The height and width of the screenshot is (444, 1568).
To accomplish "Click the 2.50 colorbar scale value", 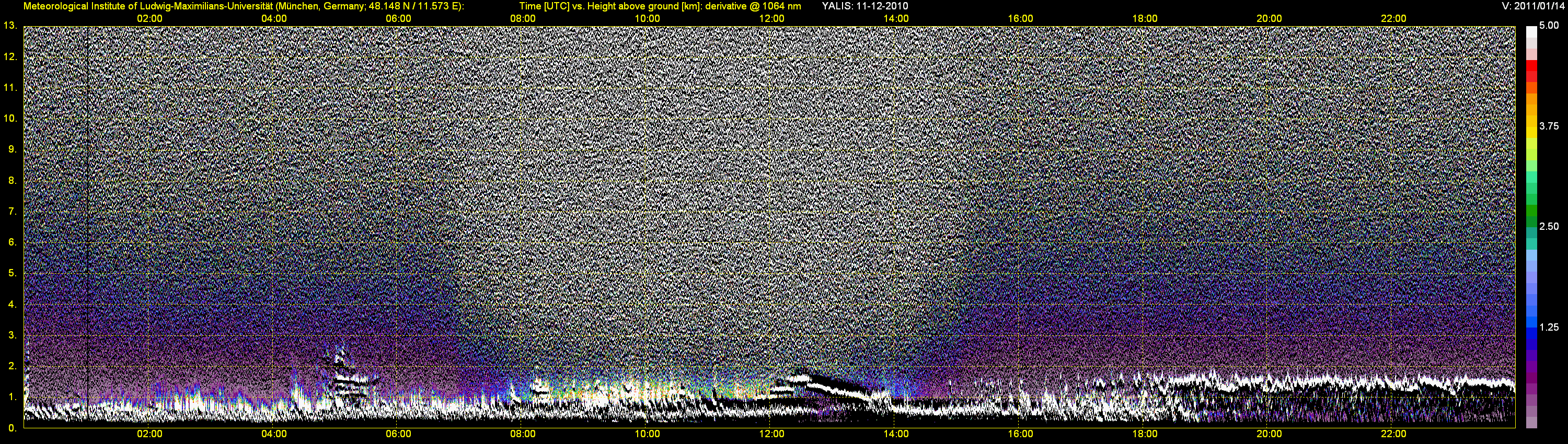I will (1549, 226).
